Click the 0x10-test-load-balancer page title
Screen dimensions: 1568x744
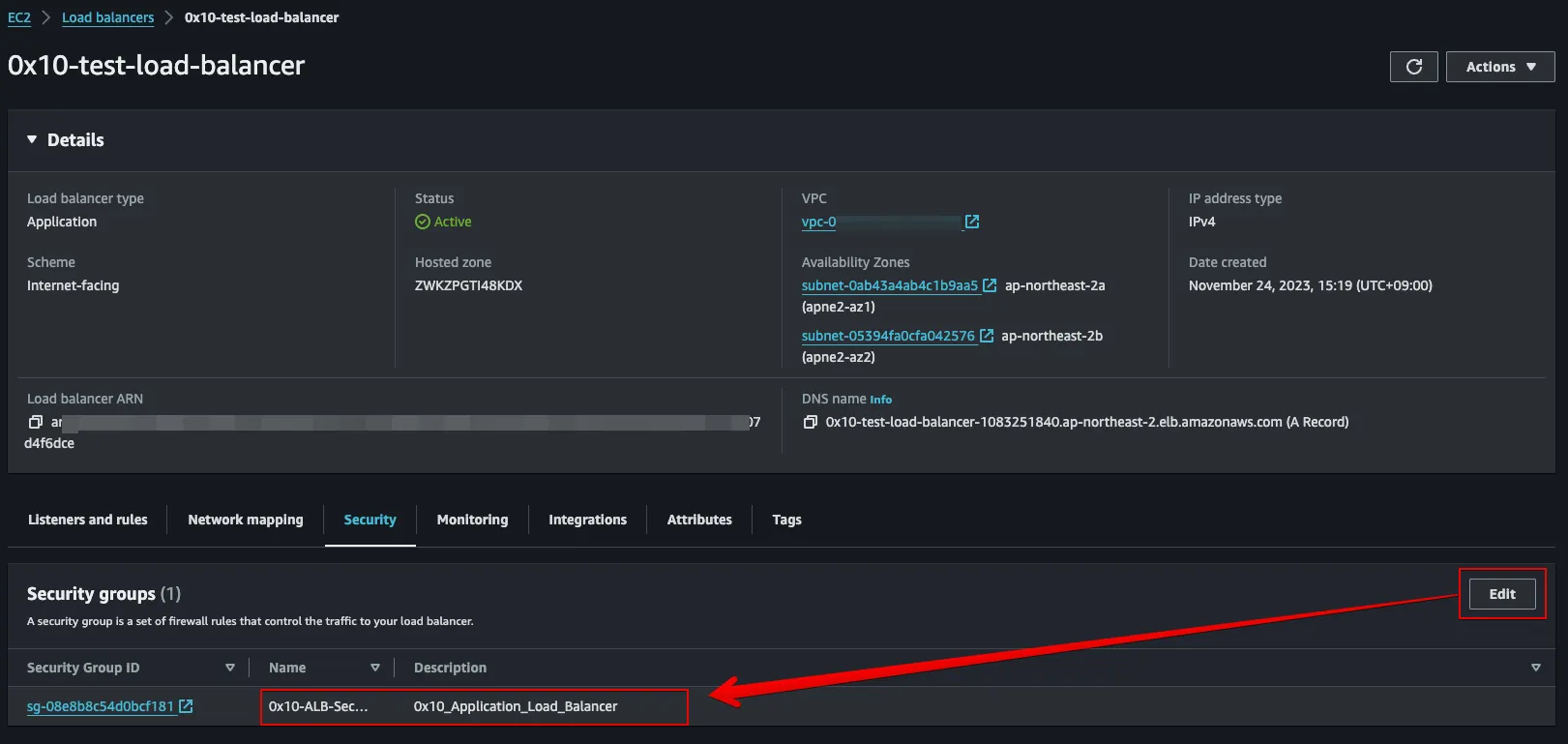[157, 65]
